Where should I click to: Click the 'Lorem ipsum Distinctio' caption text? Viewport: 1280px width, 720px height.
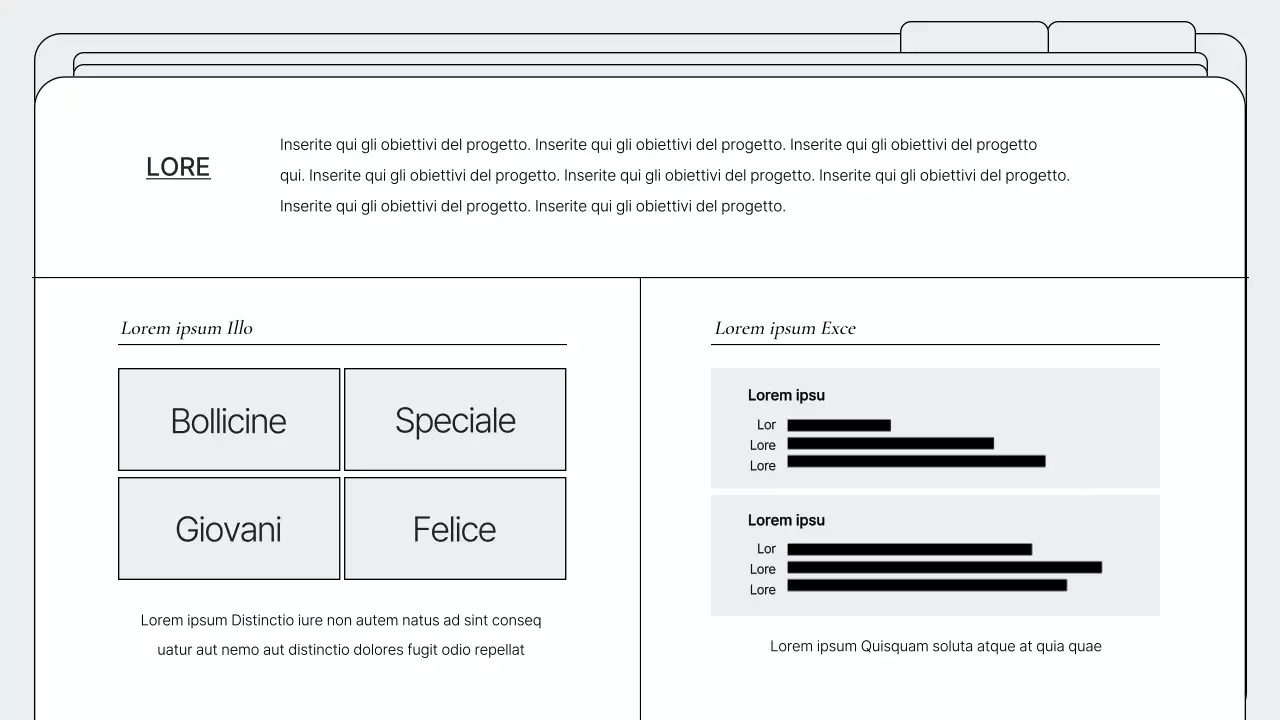pyautogui.click(x=341, y=634)
